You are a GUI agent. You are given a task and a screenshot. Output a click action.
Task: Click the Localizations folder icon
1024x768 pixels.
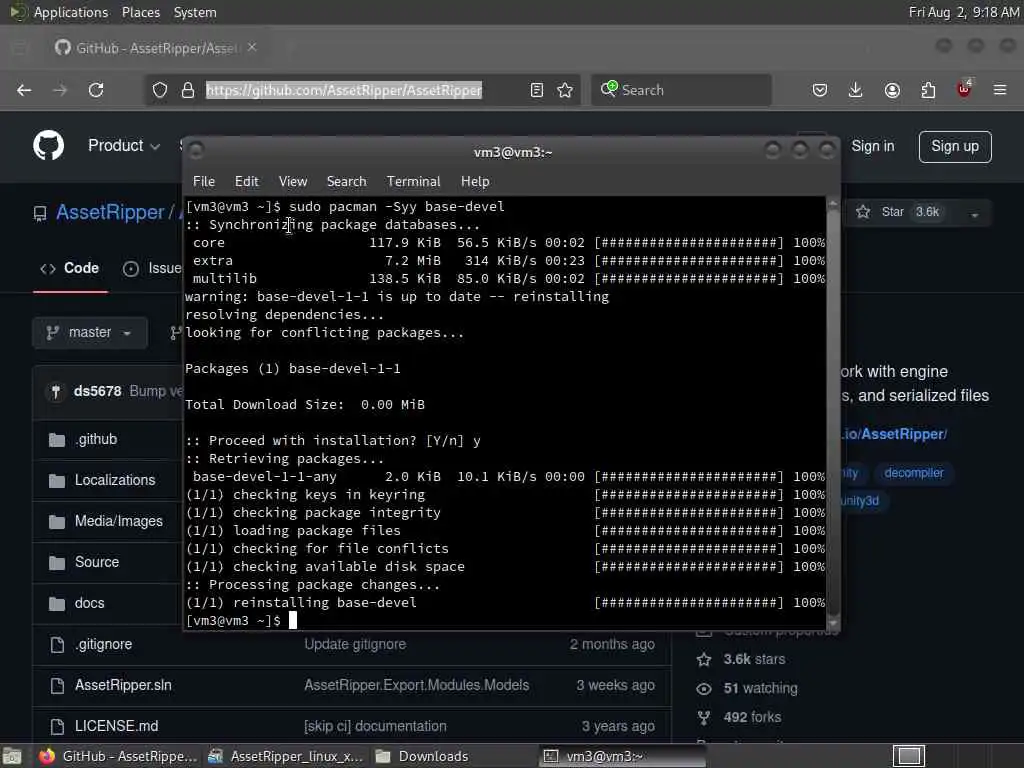tap(57, 481)
